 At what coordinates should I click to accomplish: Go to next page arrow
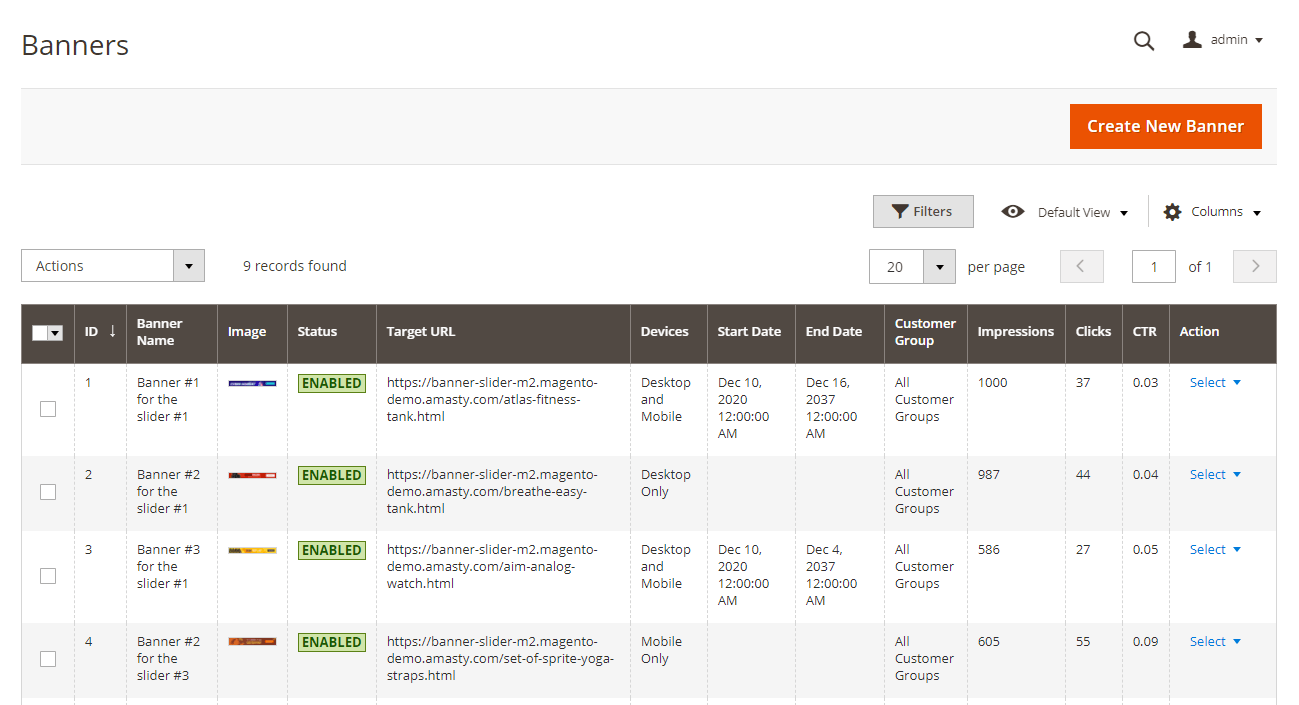point(1255,267)
